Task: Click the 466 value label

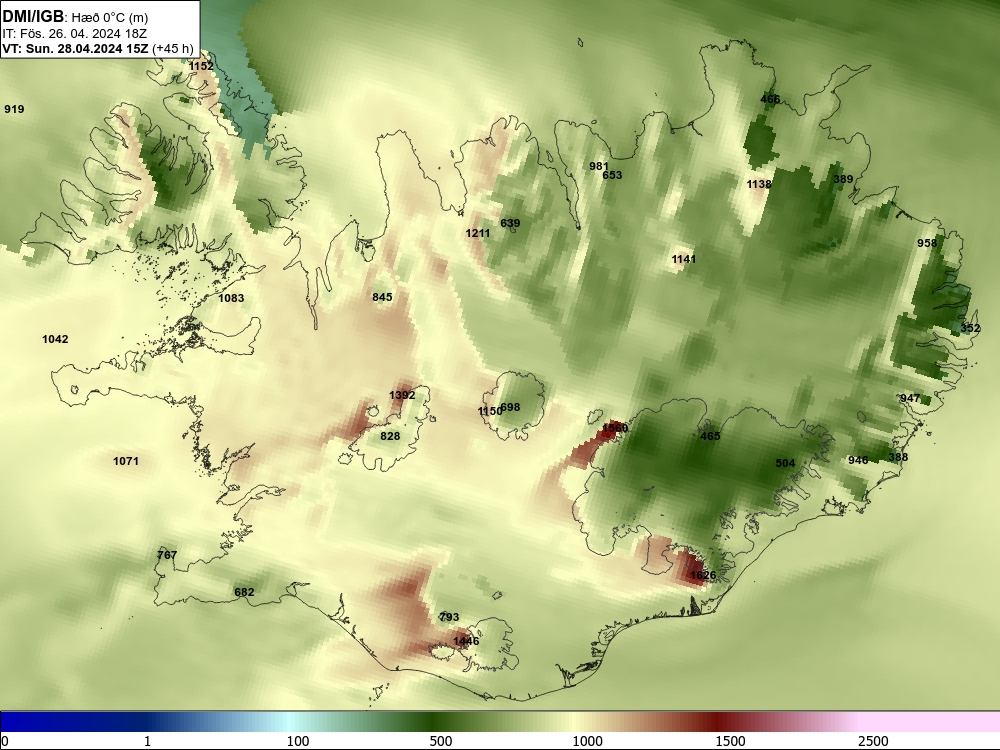Action: (x=770, y=99)
